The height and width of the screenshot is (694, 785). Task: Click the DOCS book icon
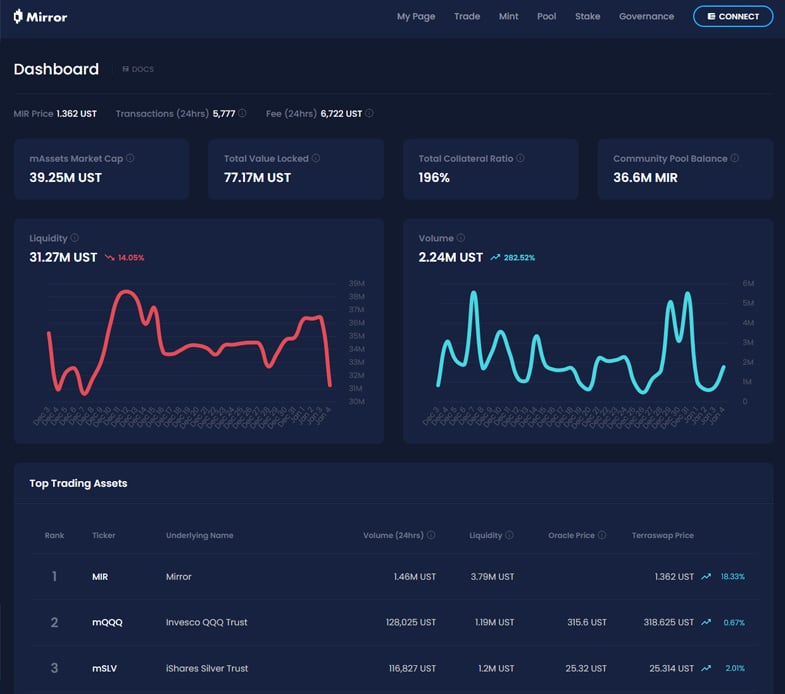125,69
